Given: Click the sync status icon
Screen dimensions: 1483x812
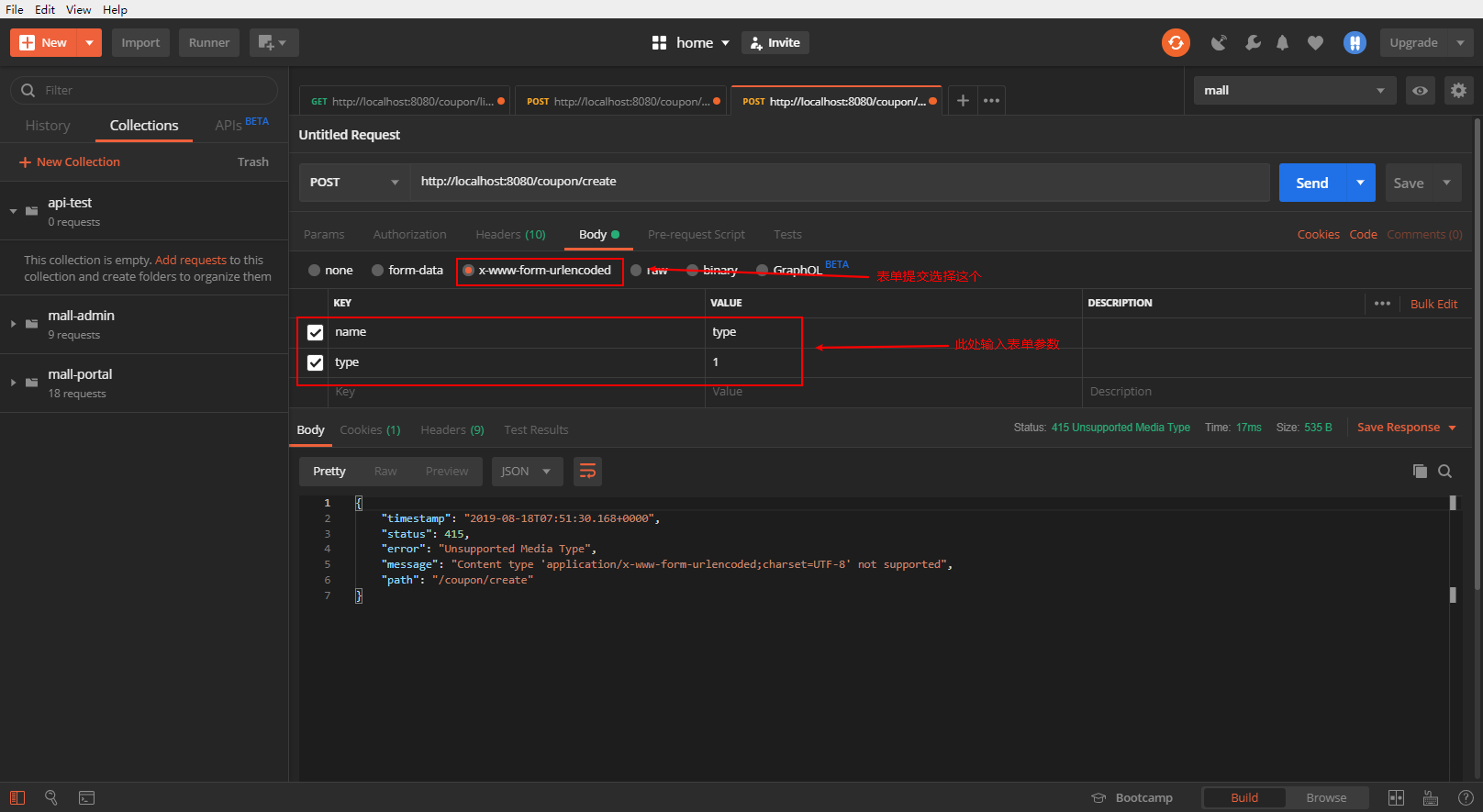Looking at the screenshot, I should [1176, 43].
